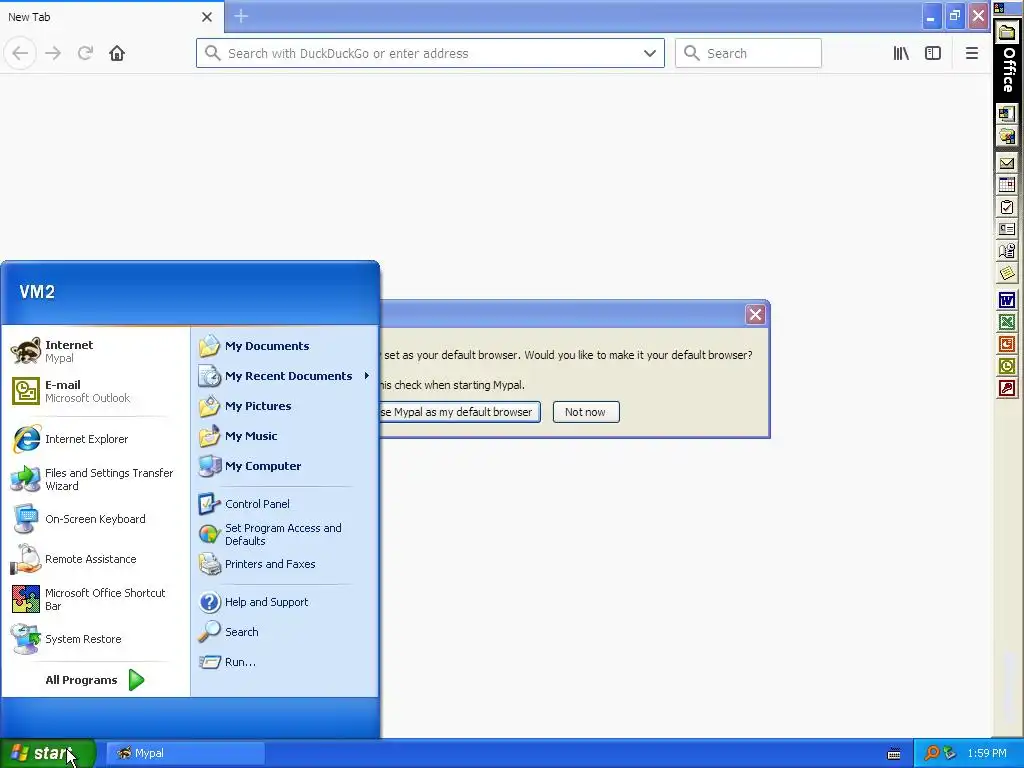Open address bar history dropdown
1024x768 pixels.
pos(650,54)
